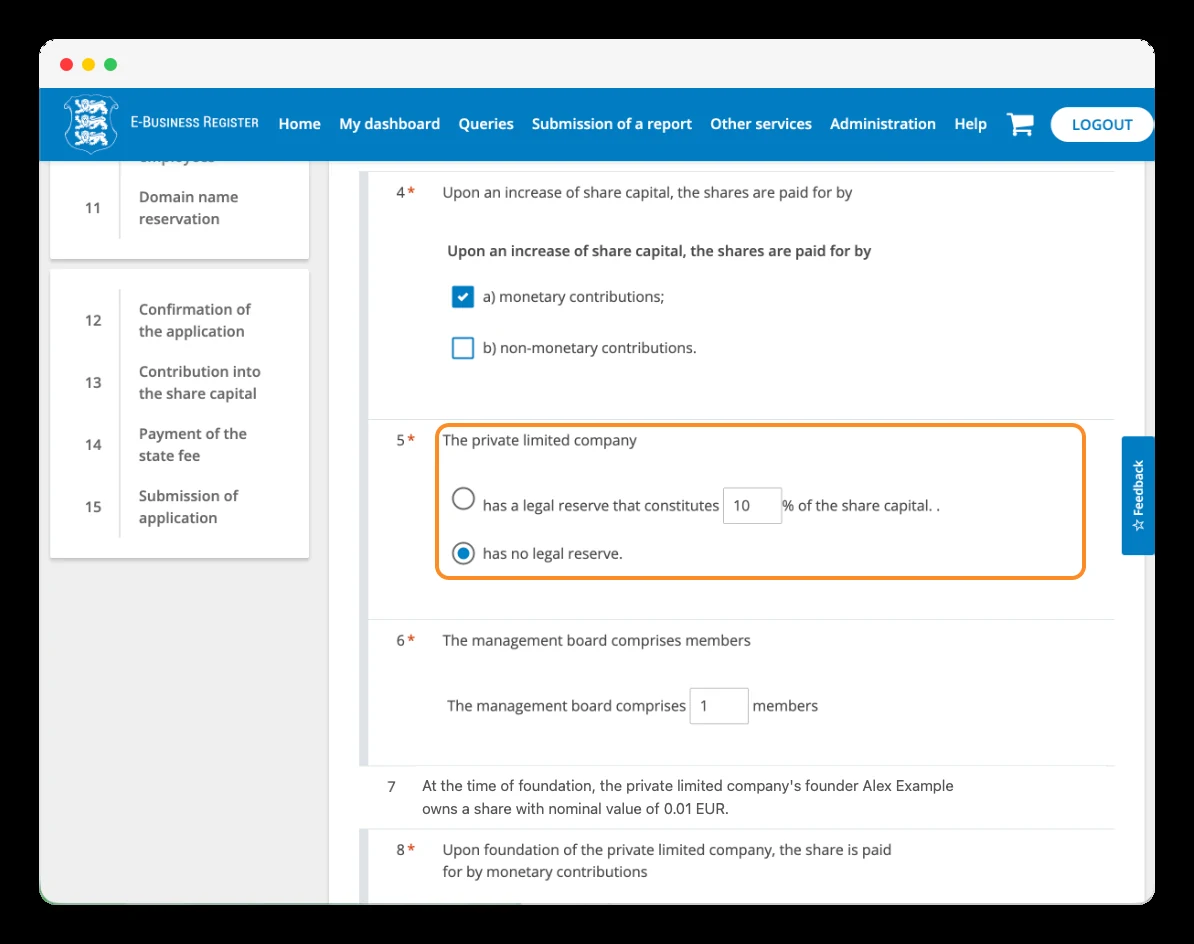
Task: Open the Queries menu
Action: [486, 124]
